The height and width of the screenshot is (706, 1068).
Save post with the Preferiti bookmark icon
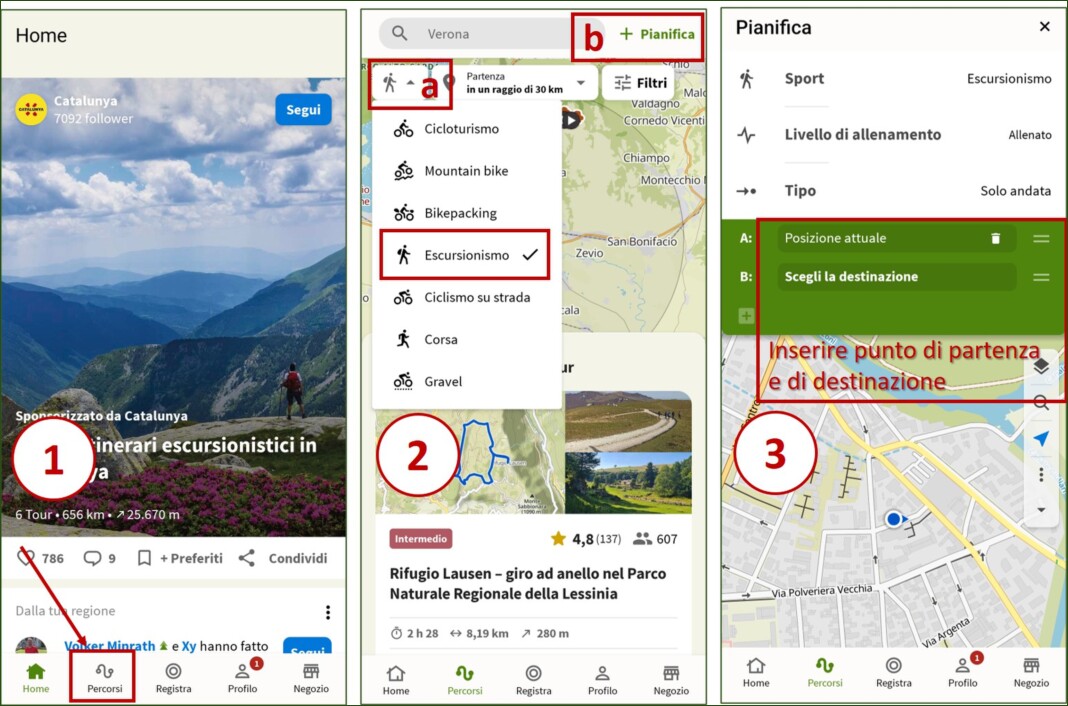pyautogui.click(x=144, y=558)
